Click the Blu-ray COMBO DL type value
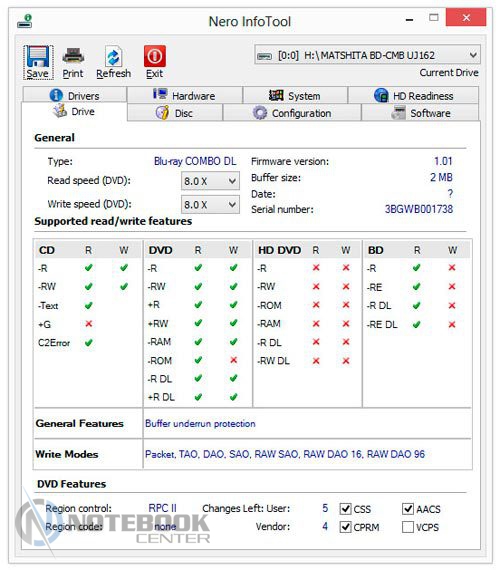The image size is (500, 570). (x=195, y=161)
